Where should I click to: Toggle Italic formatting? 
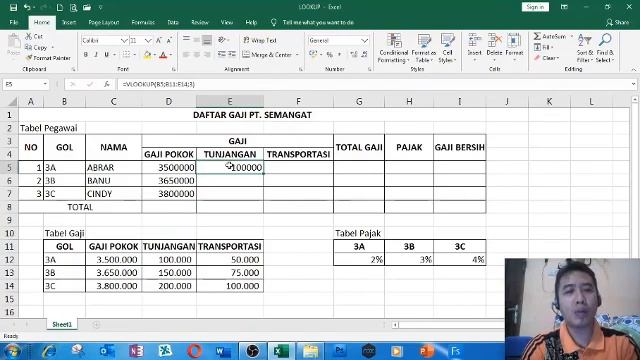click(96, 55)
